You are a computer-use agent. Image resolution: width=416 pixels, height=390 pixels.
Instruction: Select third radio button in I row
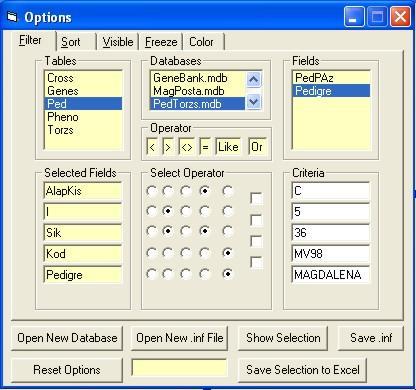(186, 211)
